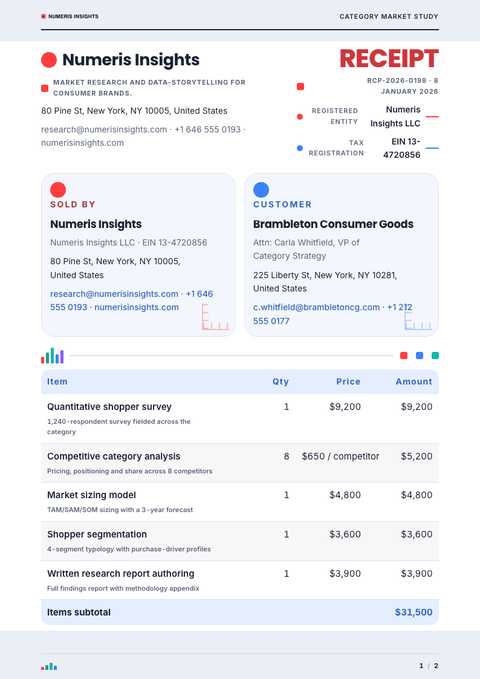Click the Amount column header

coord(414,382)
